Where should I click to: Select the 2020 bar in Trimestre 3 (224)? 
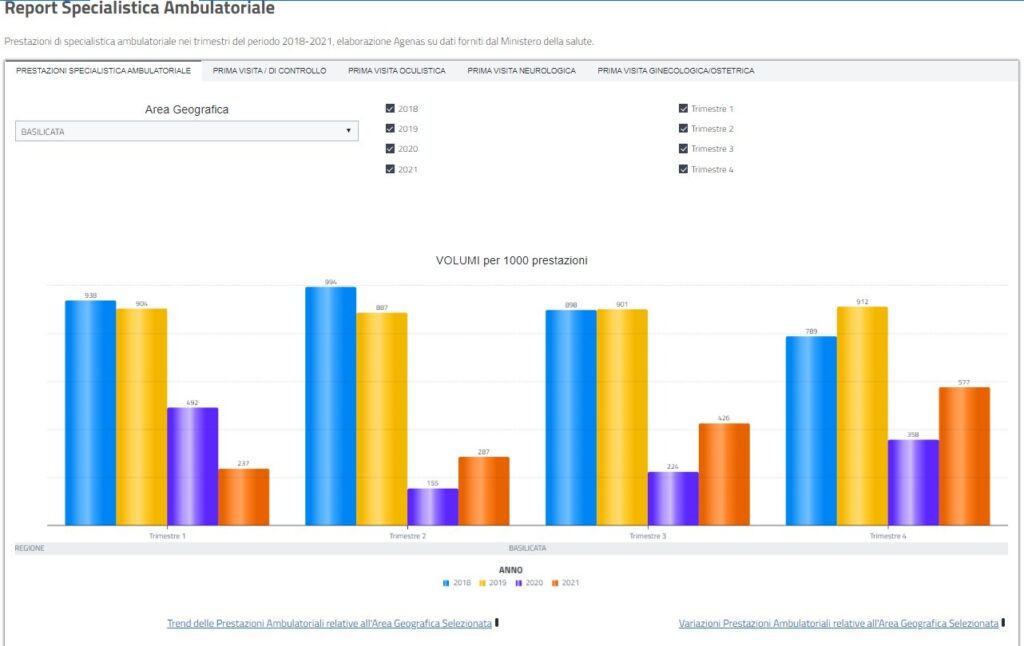pyautogui.click(x=673, y=498)
